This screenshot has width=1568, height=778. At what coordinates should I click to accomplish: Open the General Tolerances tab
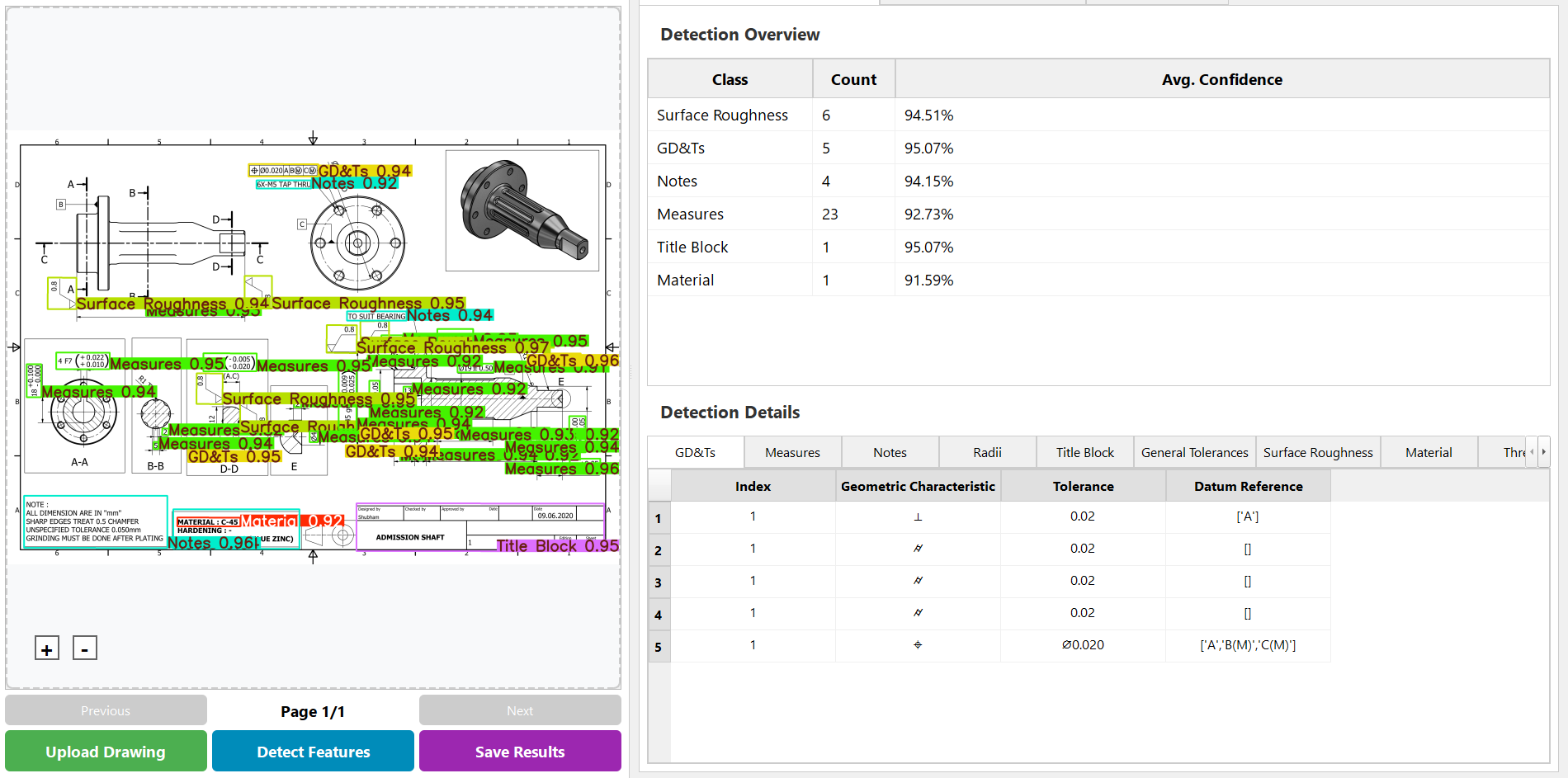click(1194, 452)
